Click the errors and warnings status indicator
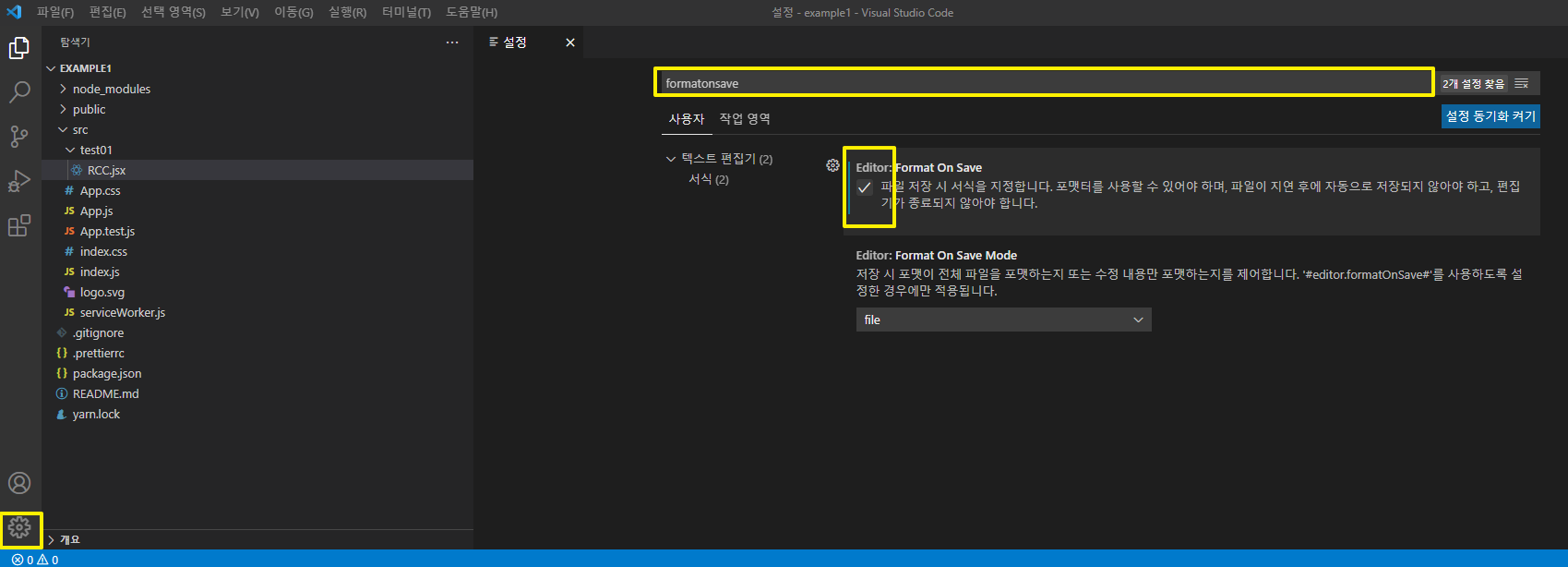 point(35,560)
